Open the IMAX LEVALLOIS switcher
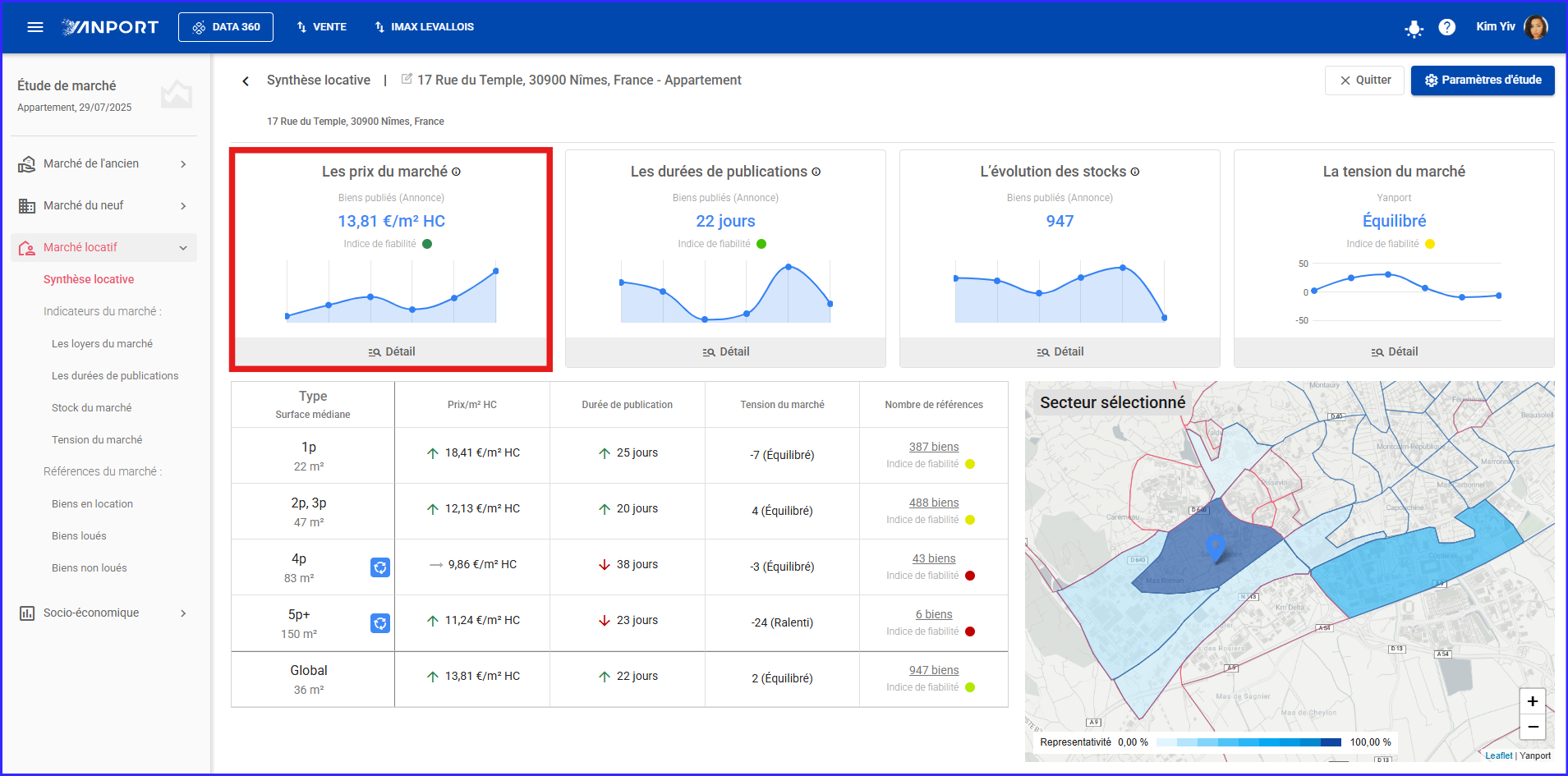 coord(425,27)
